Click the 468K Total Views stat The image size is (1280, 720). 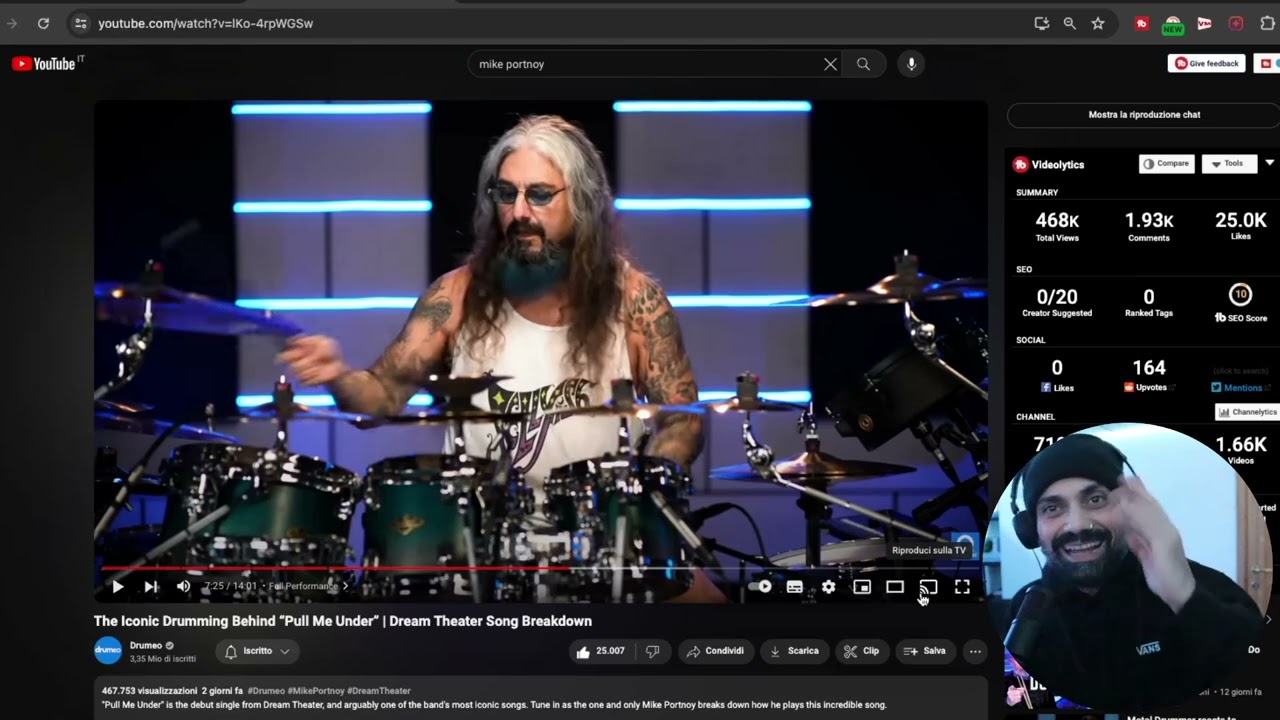point(1057,226)
